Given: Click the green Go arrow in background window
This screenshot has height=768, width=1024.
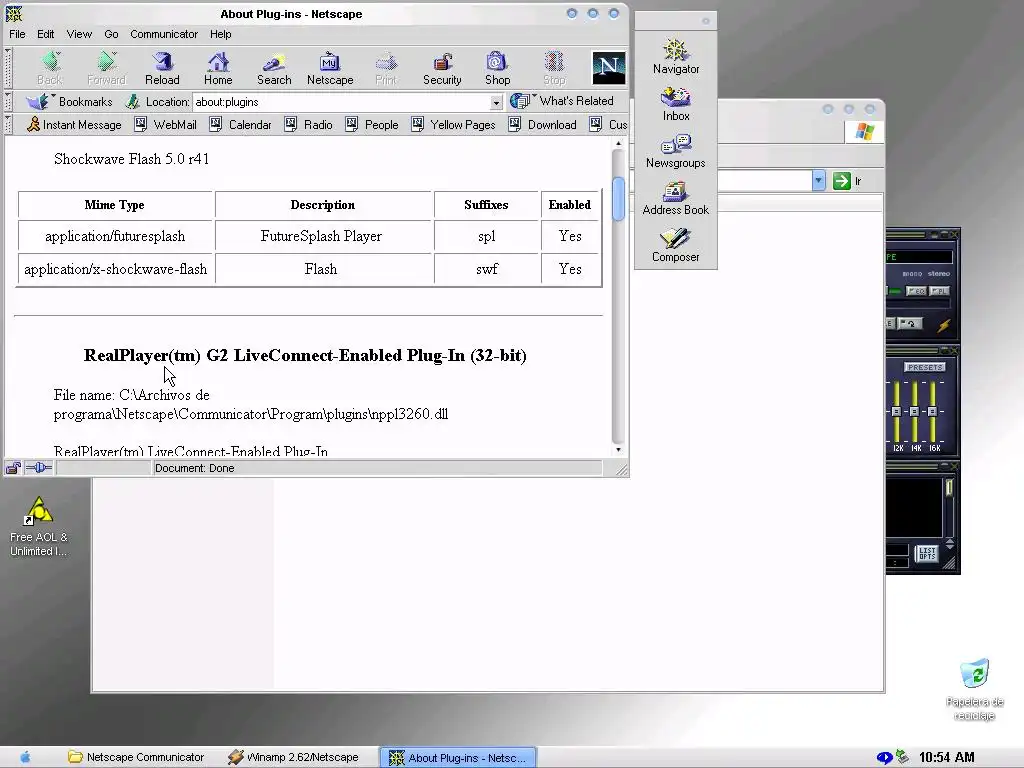Looking at the screenshot, I should (x=841, y=181).
